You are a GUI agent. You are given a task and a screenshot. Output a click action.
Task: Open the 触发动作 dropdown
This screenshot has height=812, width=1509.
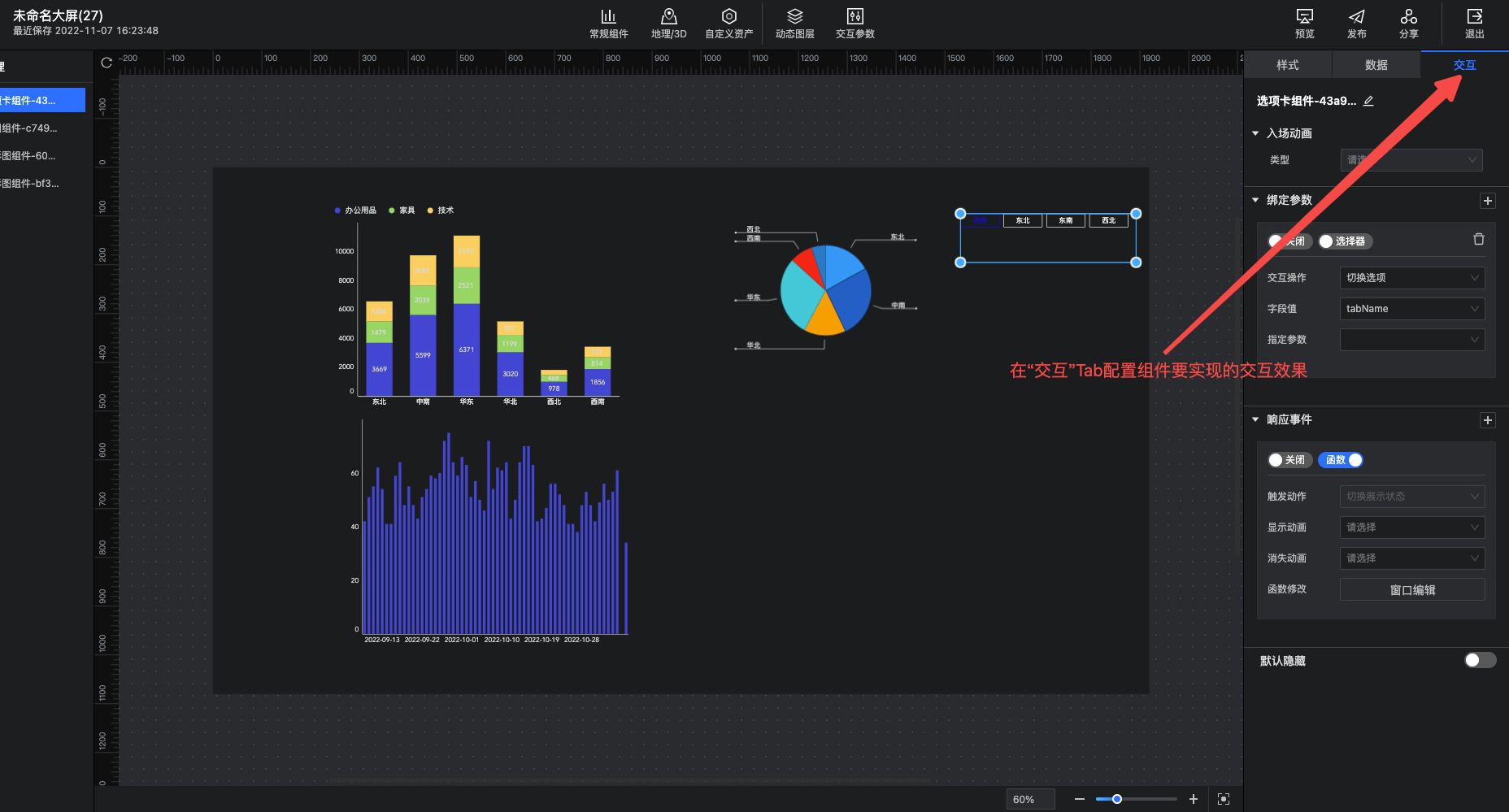coord(1412,497)
